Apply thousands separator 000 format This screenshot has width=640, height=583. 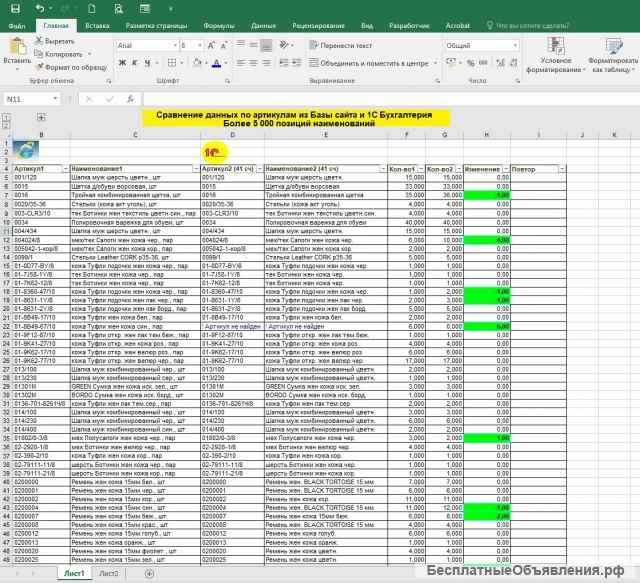[483, 63]
